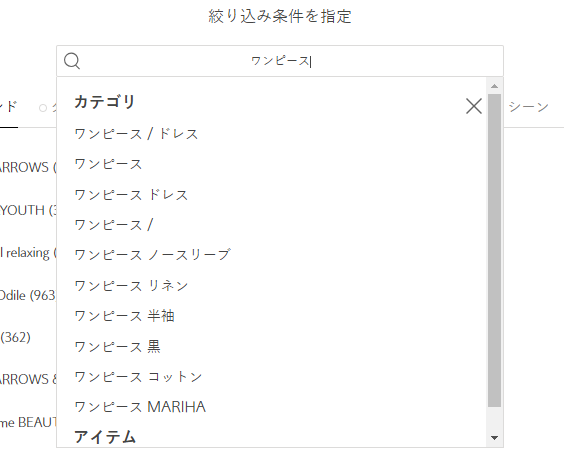Open the Odile (963) brand link
This screenshot has height=458, width=564.
coord(27,295)
